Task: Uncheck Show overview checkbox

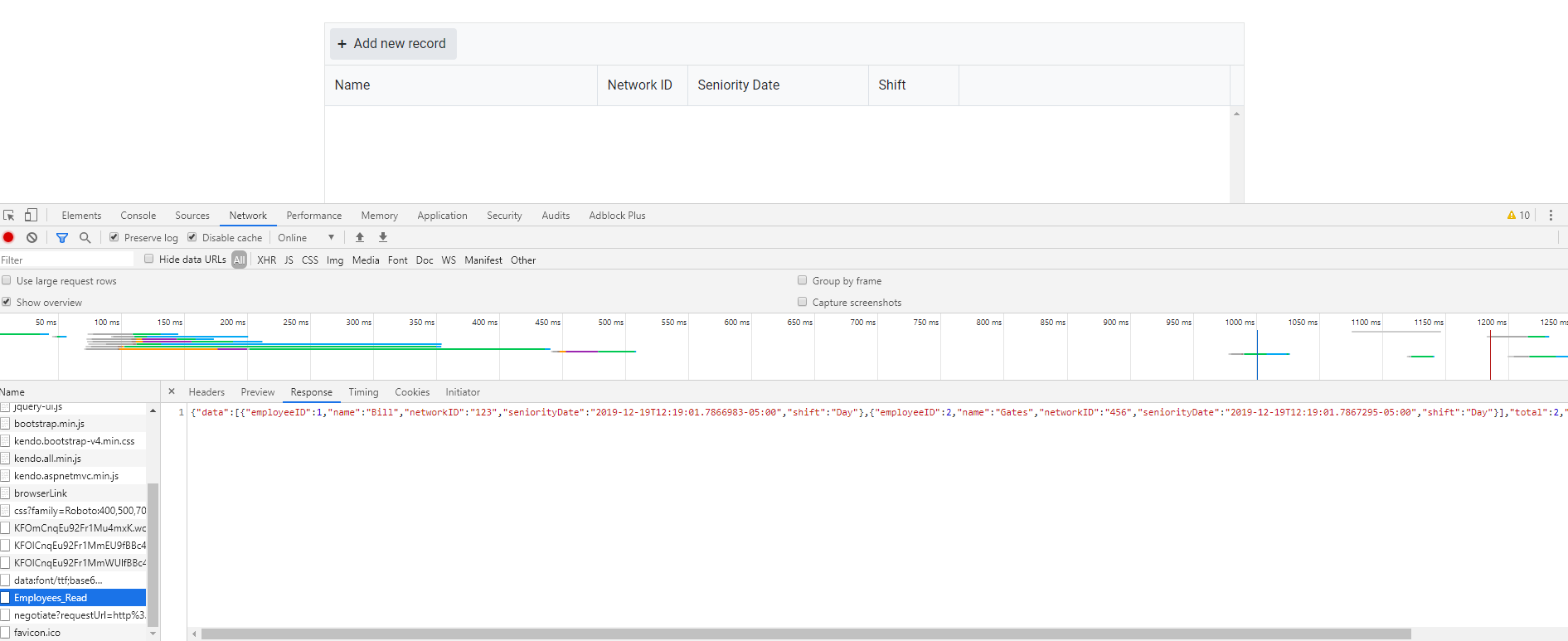Action: tap(7, 302)
